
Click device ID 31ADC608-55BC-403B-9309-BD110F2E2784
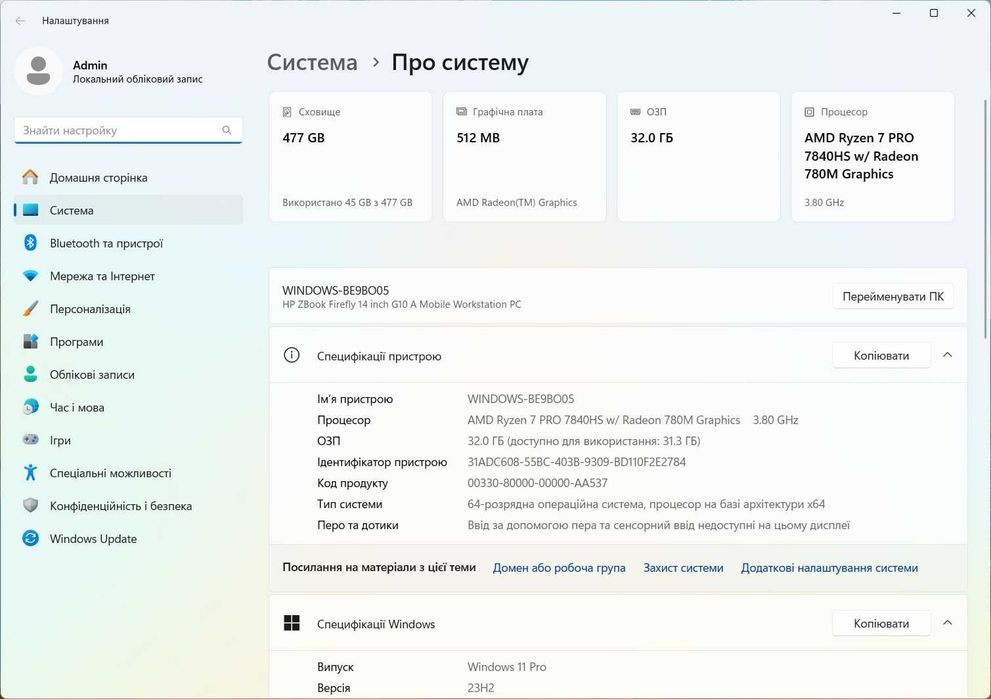[x=576, y=462]
